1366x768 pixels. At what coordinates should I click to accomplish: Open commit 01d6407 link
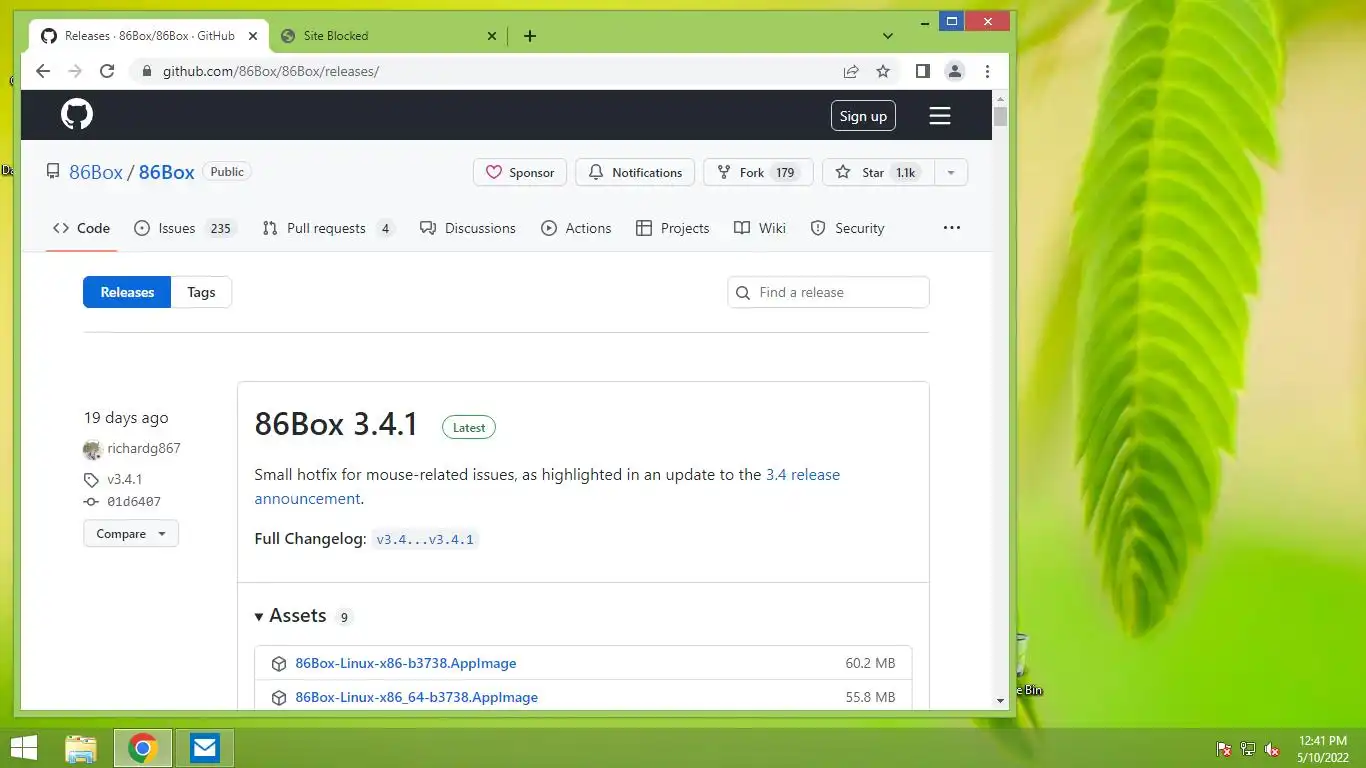click(x=134, y=502)
